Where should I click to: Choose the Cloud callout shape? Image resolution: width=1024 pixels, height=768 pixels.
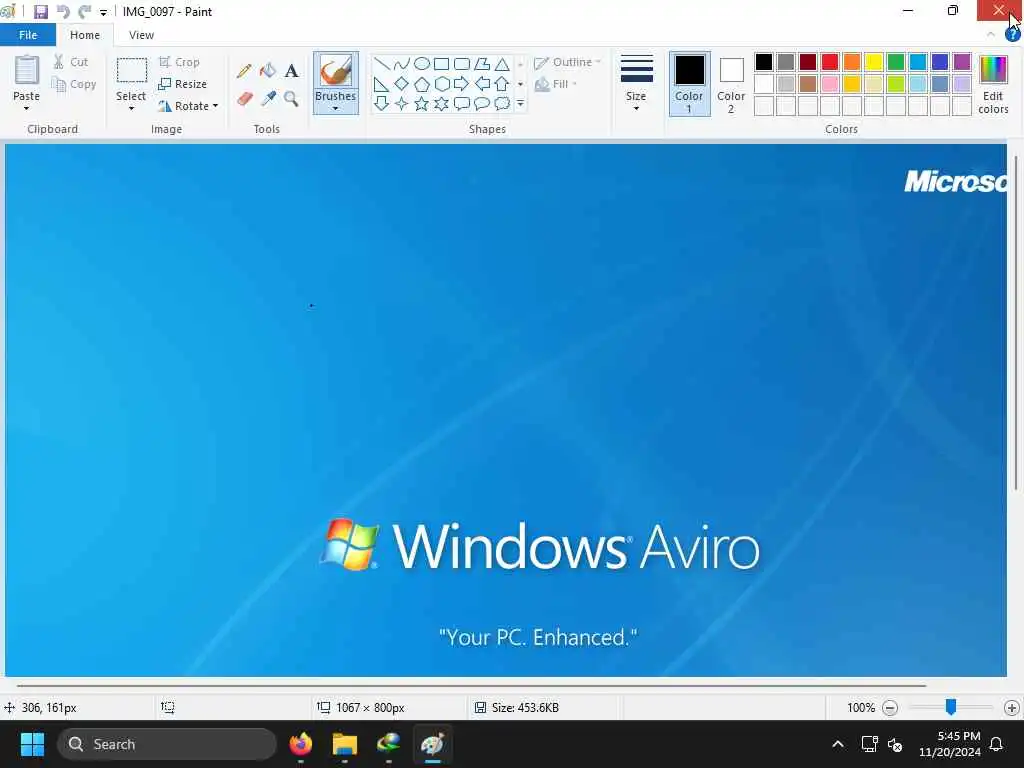[x=502, y=103]
